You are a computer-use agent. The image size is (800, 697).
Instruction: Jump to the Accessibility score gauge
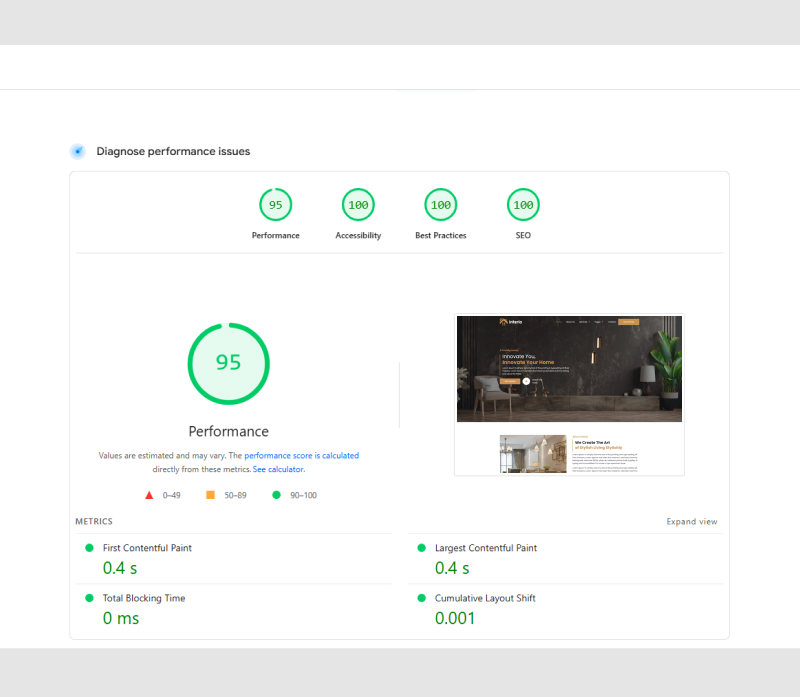358,205
